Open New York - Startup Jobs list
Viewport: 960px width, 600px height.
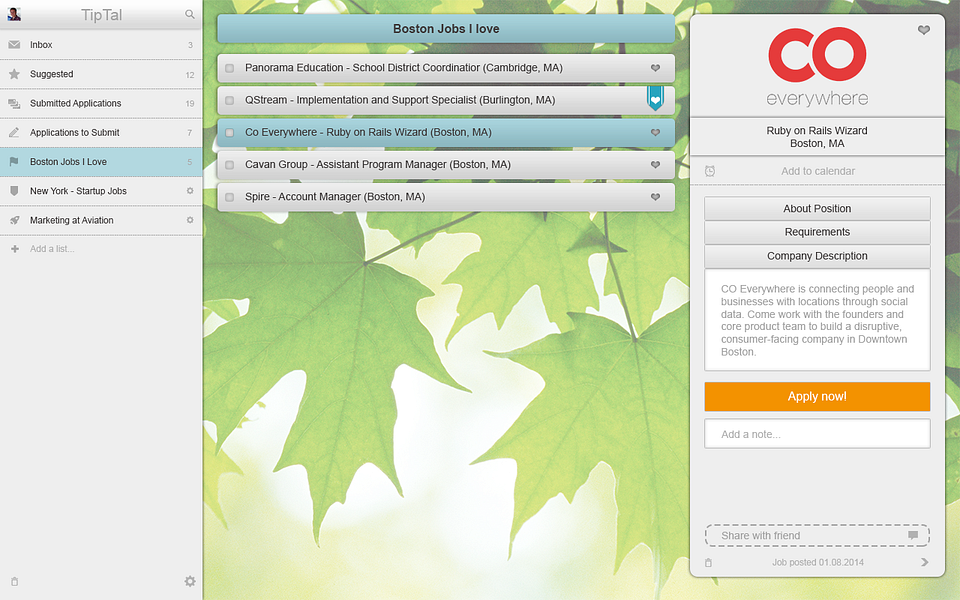click(101, 191)
